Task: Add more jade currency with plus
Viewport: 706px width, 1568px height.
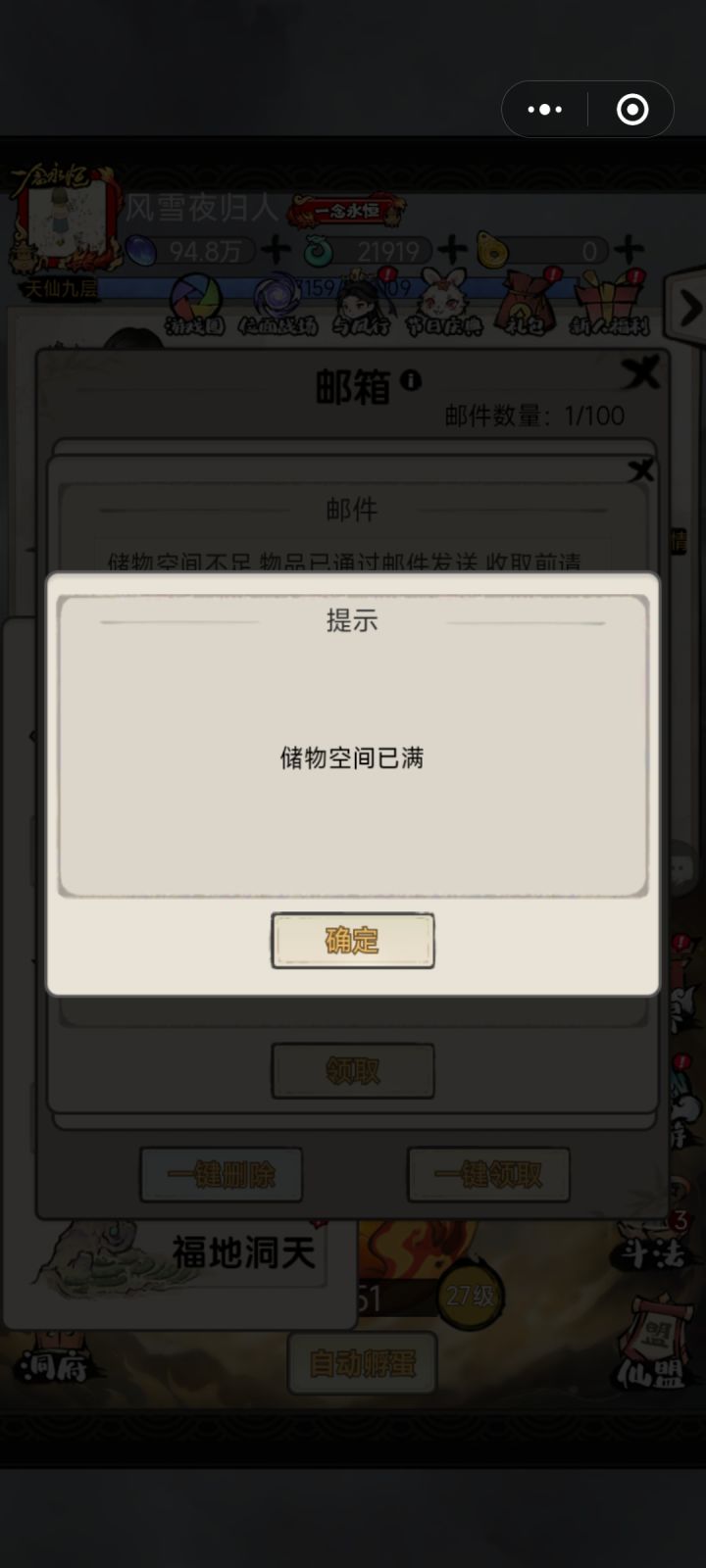Action: [452, 251]
